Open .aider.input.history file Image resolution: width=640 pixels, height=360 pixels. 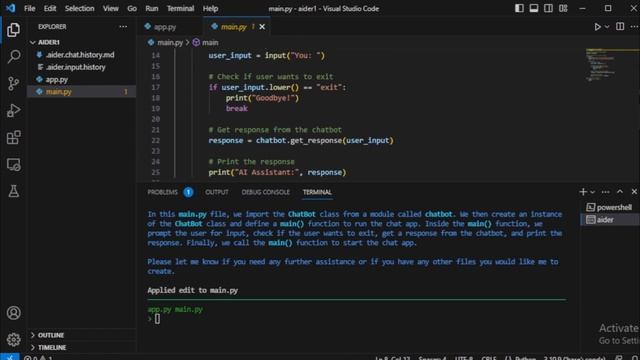[x=82, y=67]
